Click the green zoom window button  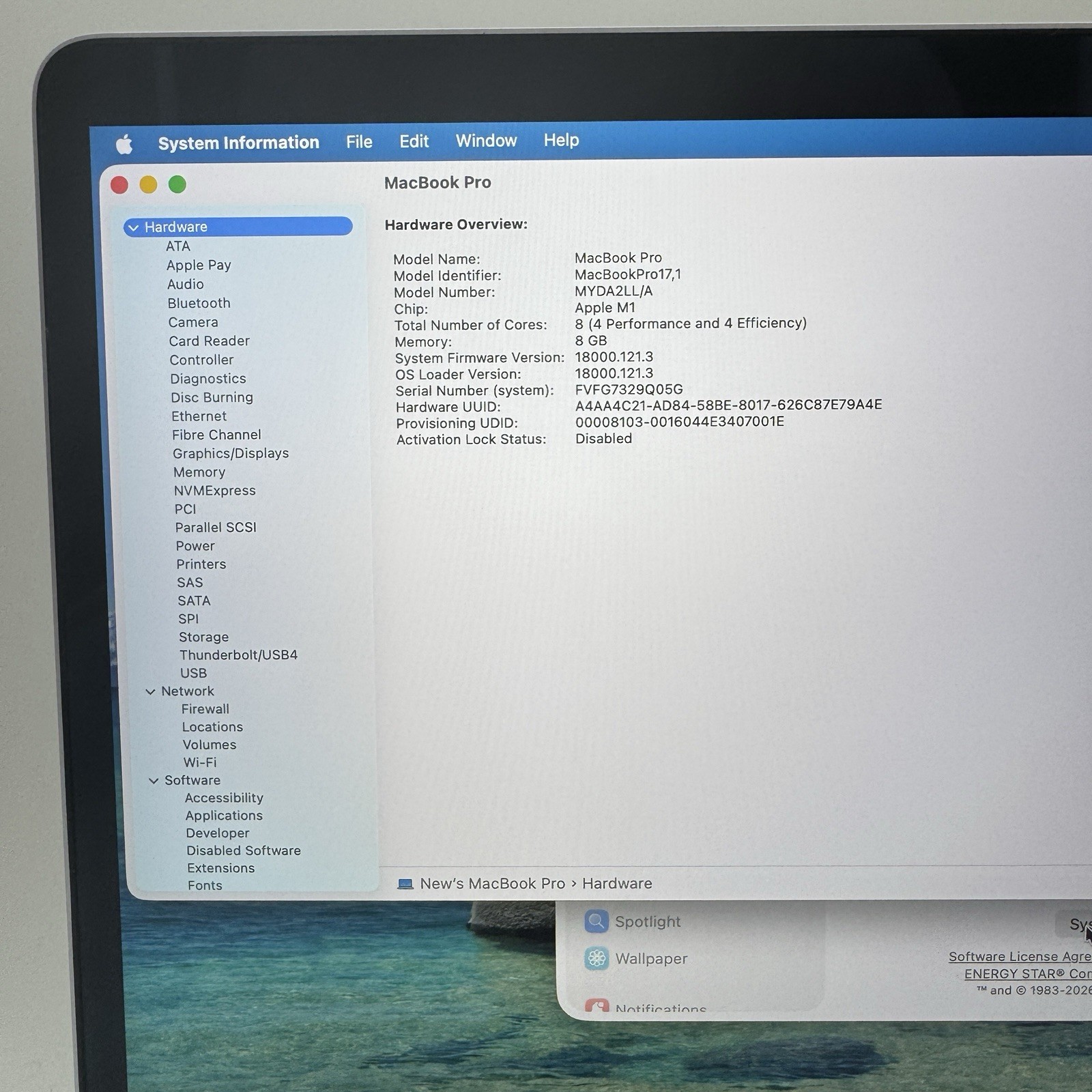[x=177, y=184]
